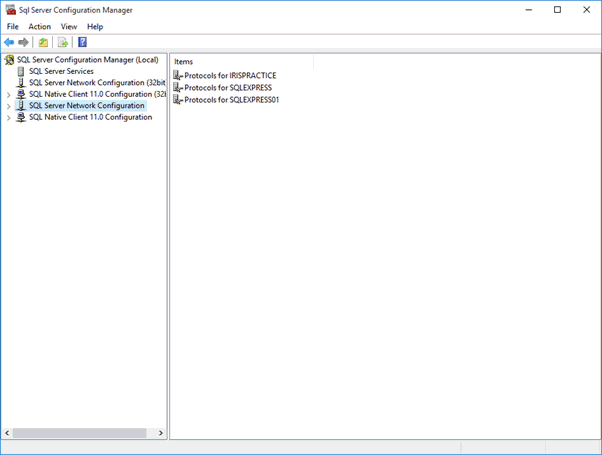Click the Up one level folder icon
Image resolution: width=602 pixels, height=455 pixels.
click(43, 42)
